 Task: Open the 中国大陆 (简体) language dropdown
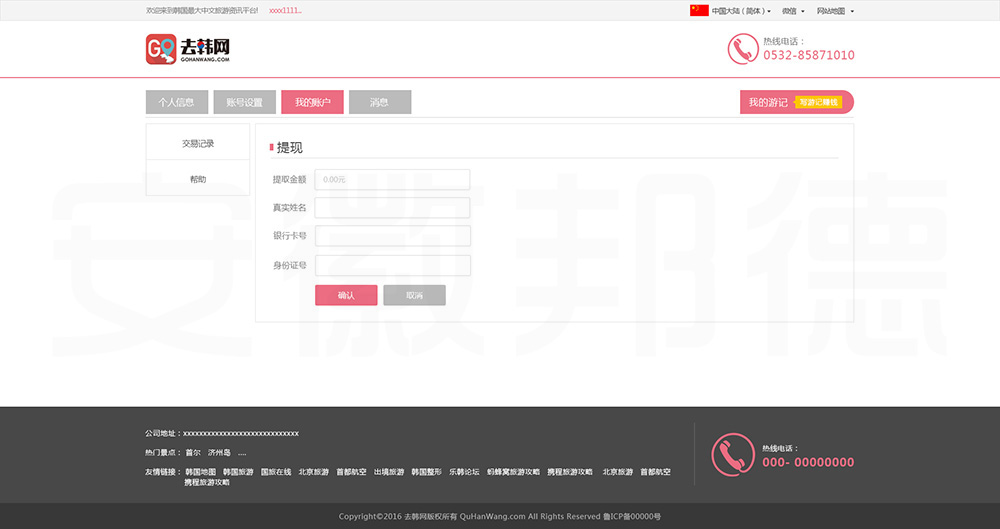pyautogui.click(x=741, y=11)
